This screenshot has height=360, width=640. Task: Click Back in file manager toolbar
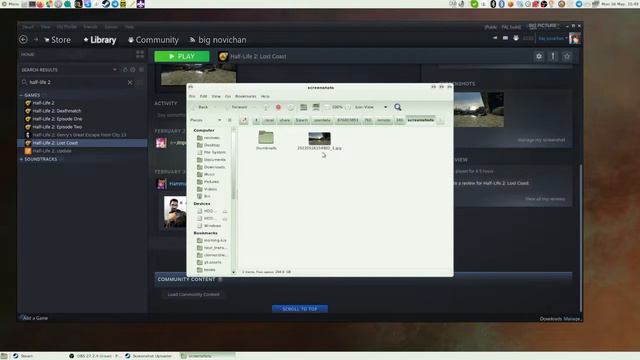[200, 107]
